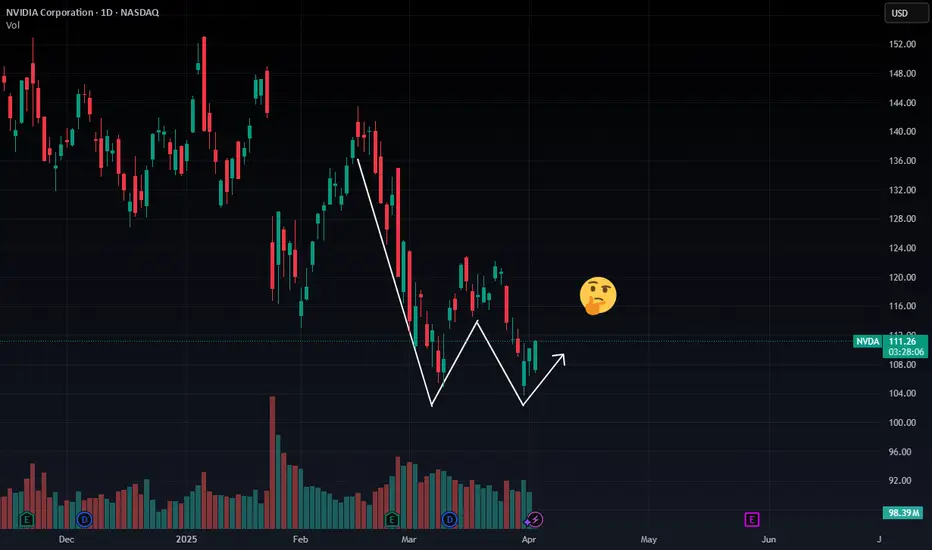Click the Apr label on the time axis

point(529,539)
